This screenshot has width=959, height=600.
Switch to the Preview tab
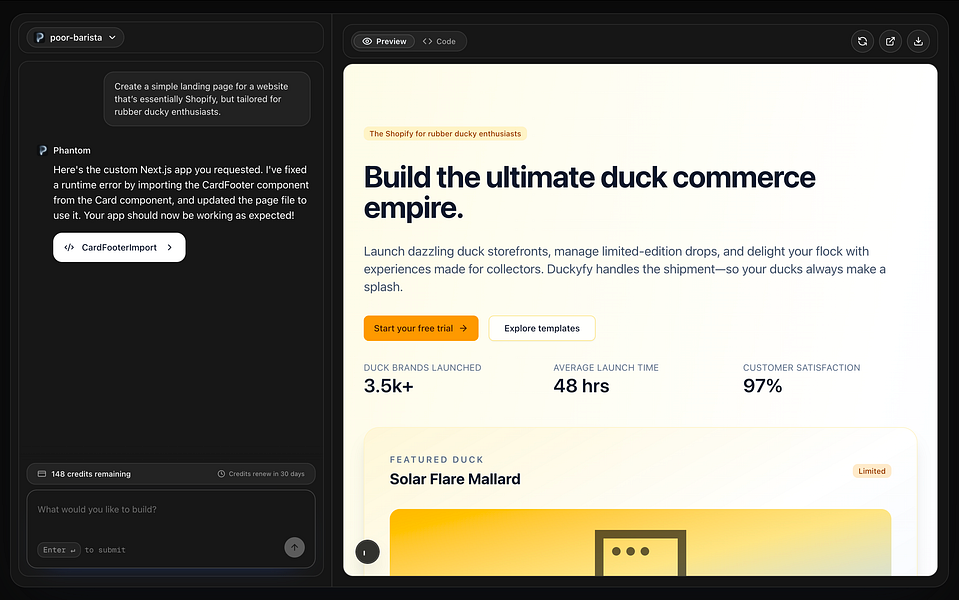(384, 42)
